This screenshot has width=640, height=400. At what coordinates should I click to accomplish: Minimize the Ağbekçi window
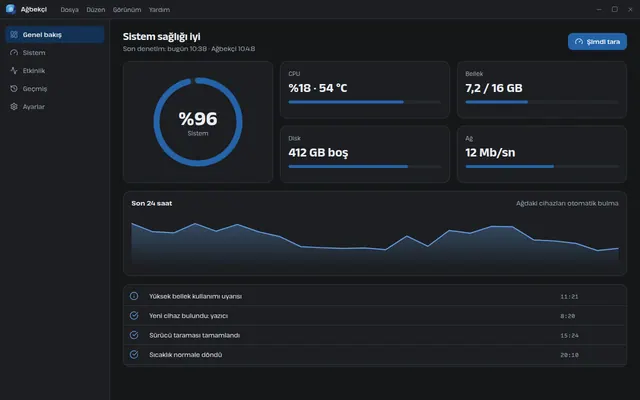[x=599, y=9]
